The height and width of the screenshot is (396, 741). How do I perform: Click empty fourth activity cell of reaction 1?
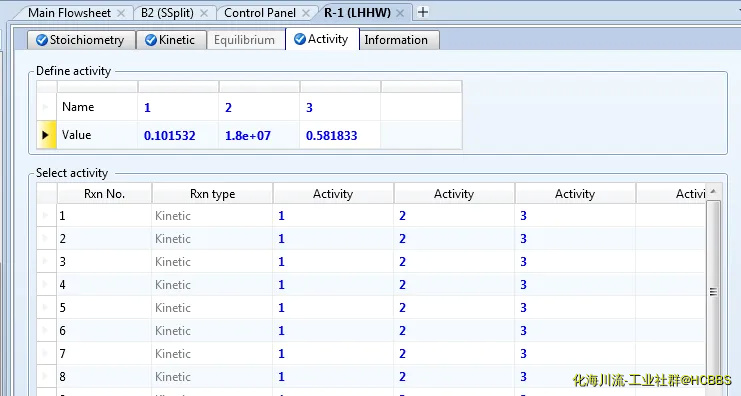[670, 215]
